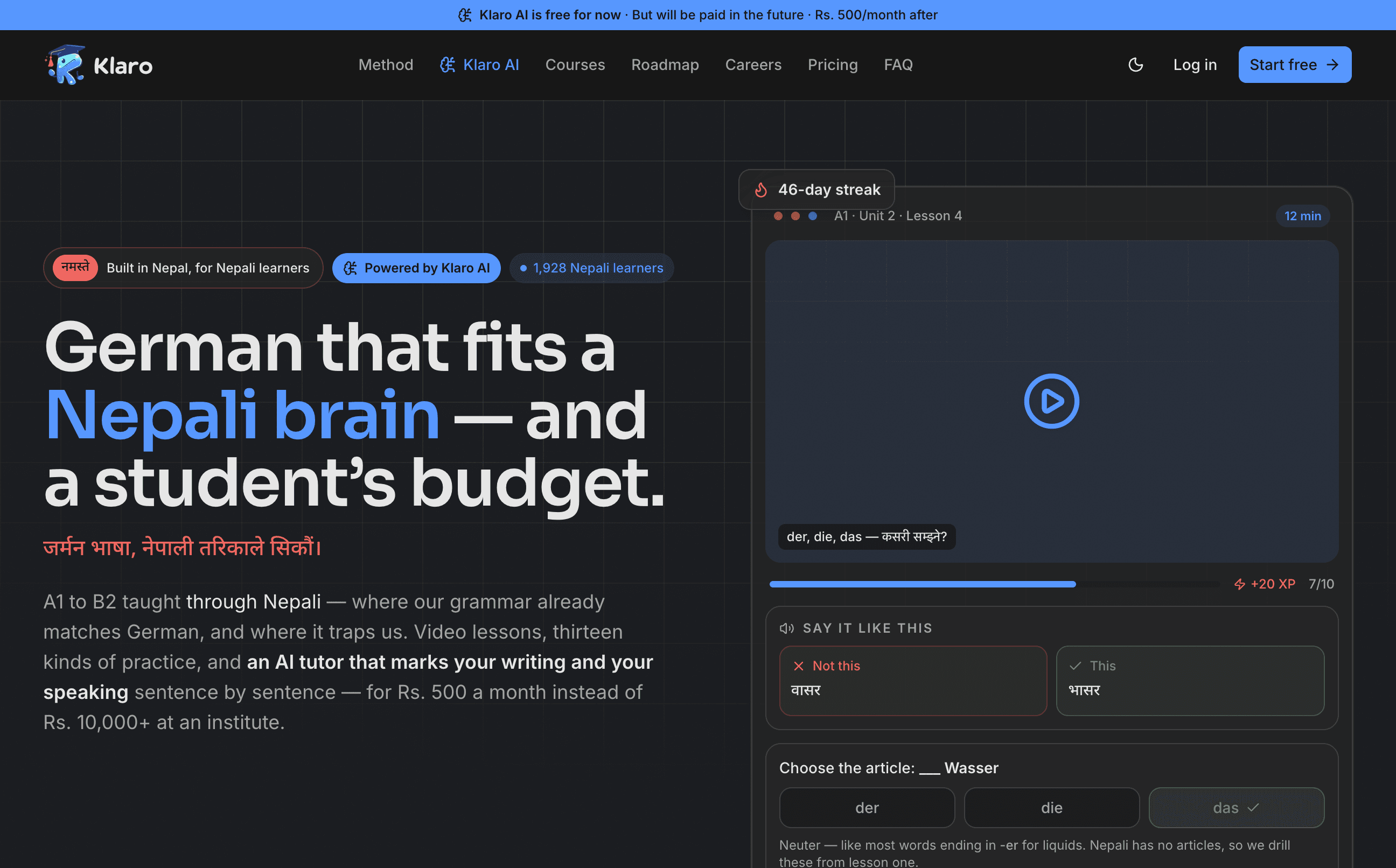Click the top banner Klaro AI announcement

(x=698, y=15)
